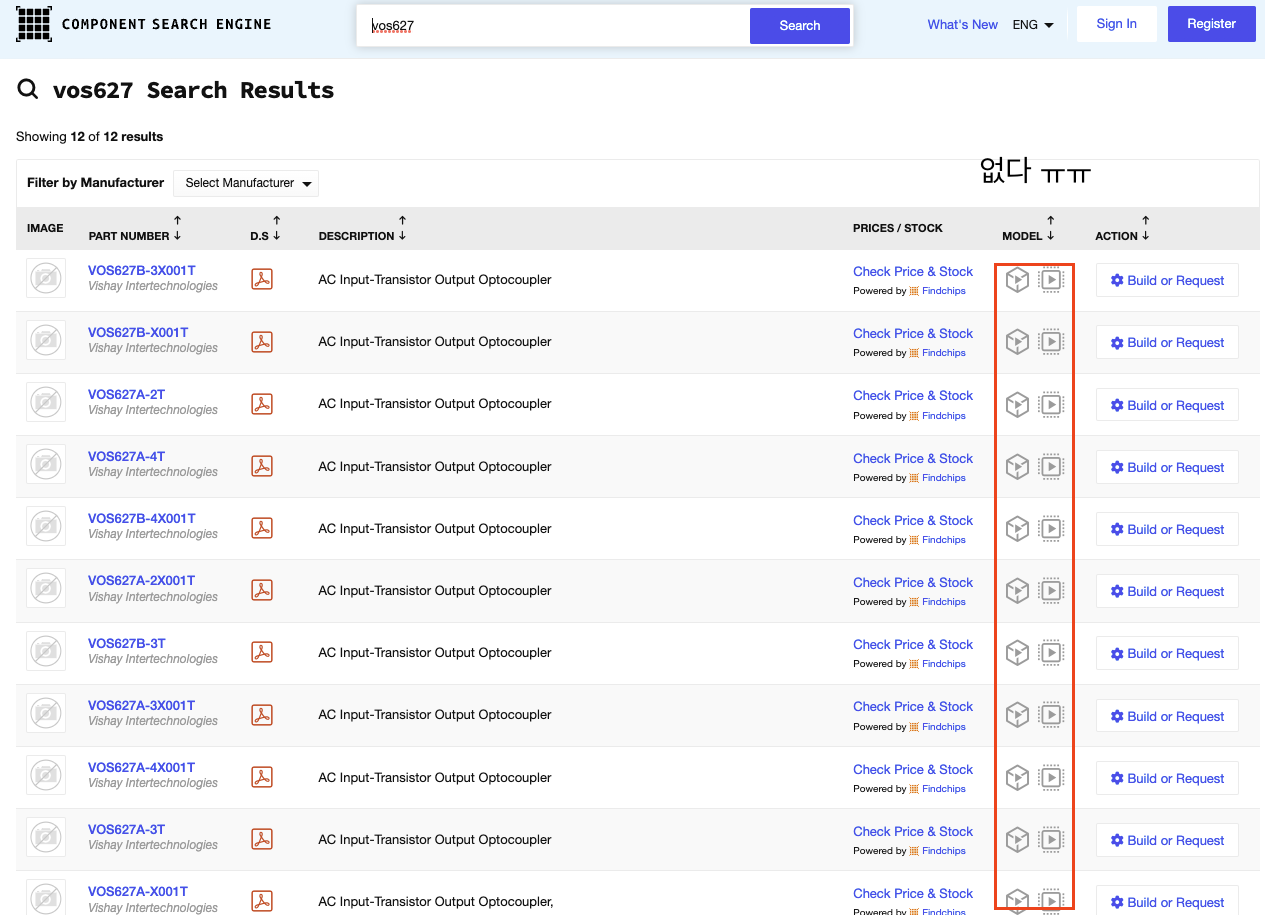Click Check Price & Stock for VOS627A-2T

pos(913,395)
